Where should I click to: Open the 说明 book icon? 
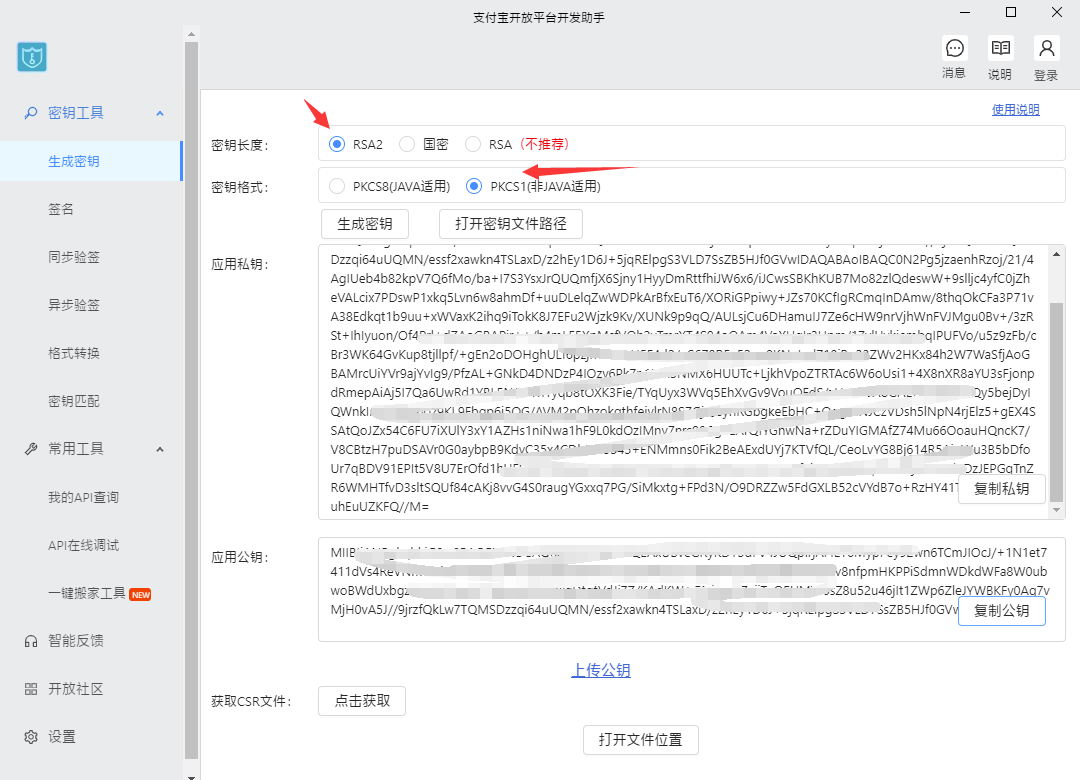coord(1000,48)
